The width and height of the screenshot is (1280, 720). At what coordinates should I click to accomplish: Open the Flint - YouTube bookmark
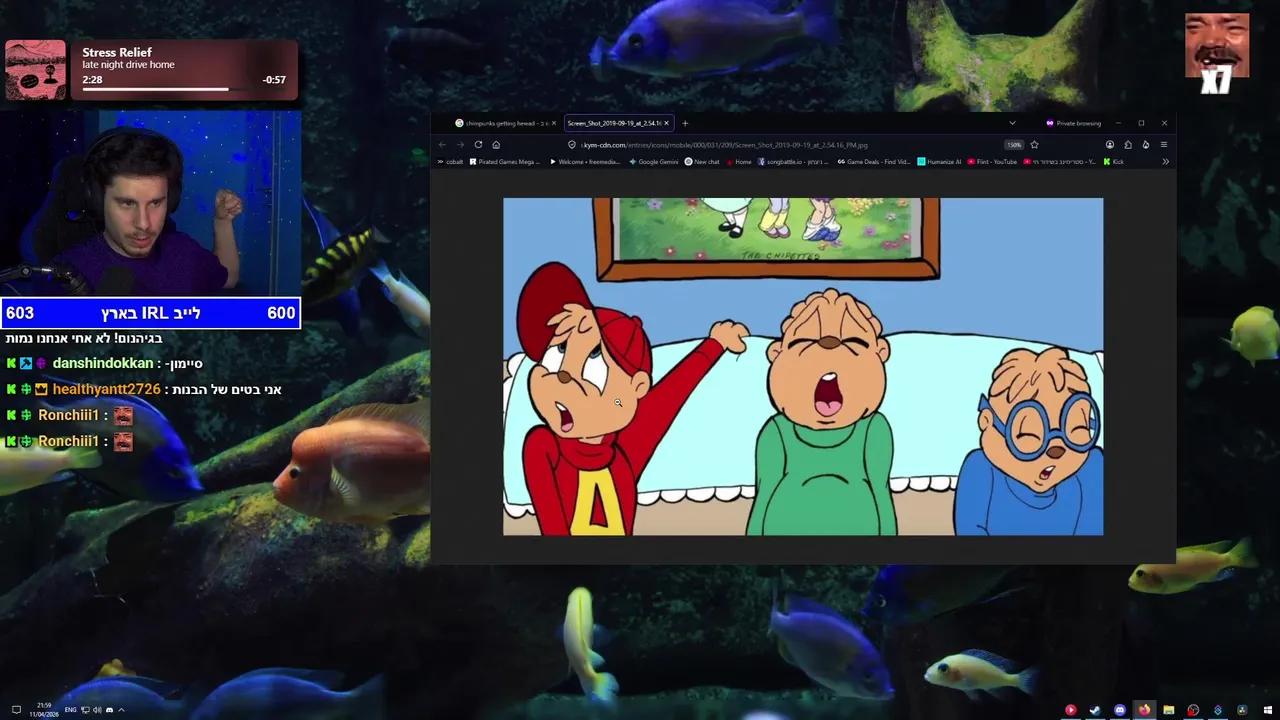992,162
